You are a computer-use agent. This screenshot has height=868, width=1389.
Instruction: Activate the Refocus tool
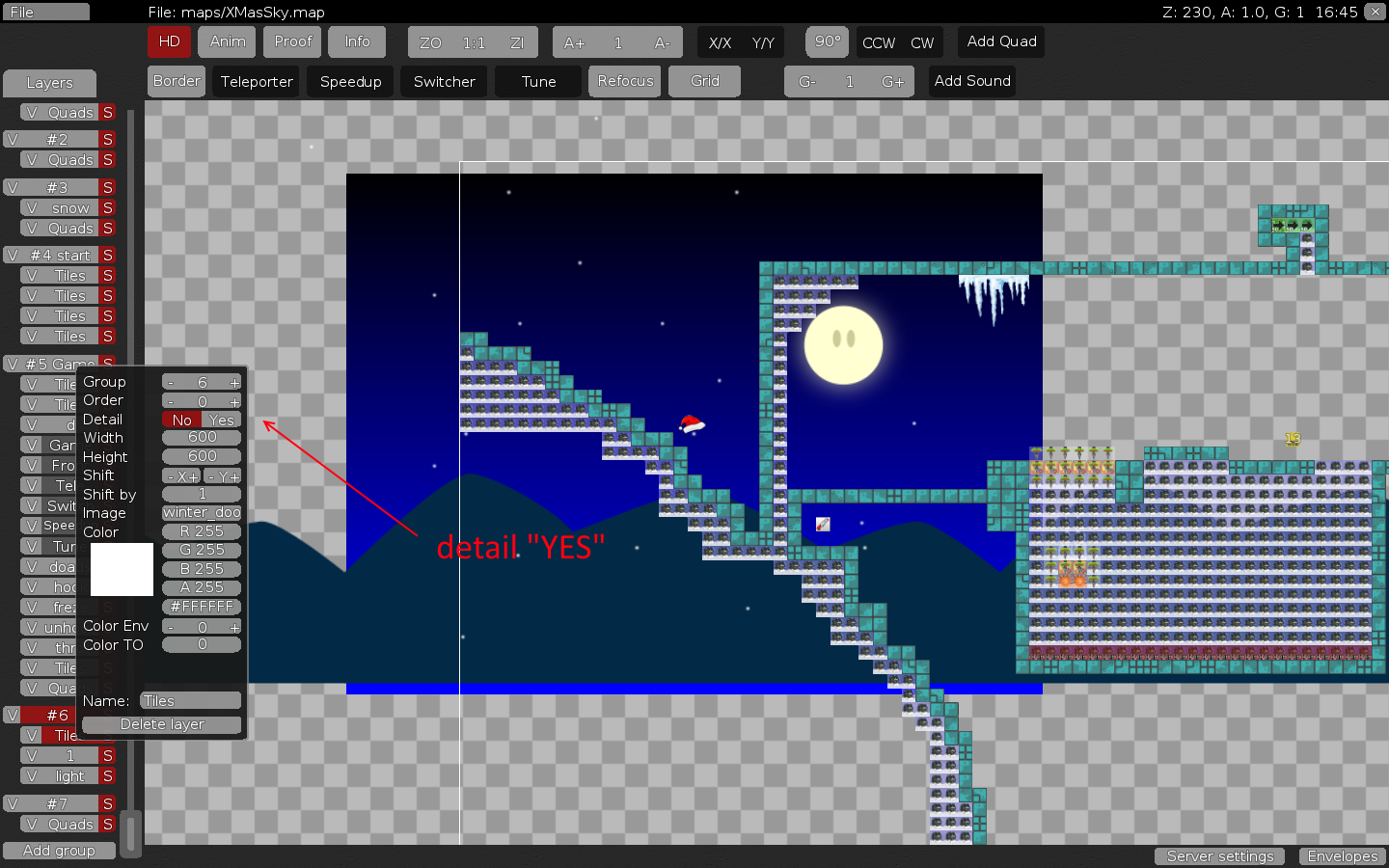pyautogui.click(x=624, y=81)
